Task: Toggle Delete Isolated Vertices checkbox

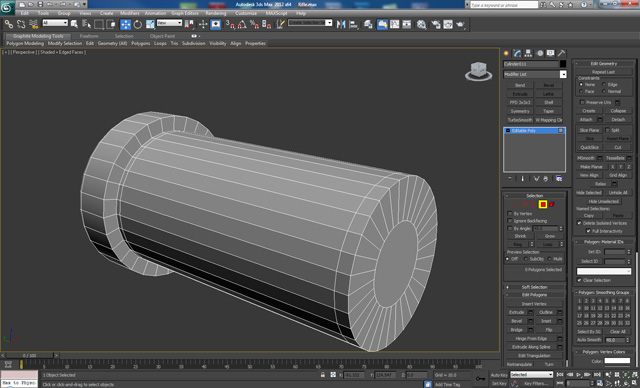Action: (579, 223)
